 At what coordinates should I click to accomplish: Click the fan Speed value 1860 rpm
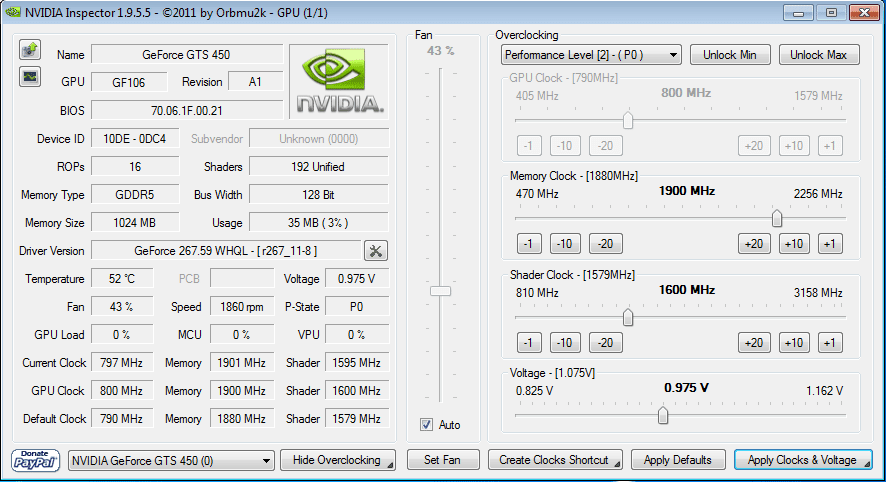pos(242,307)
